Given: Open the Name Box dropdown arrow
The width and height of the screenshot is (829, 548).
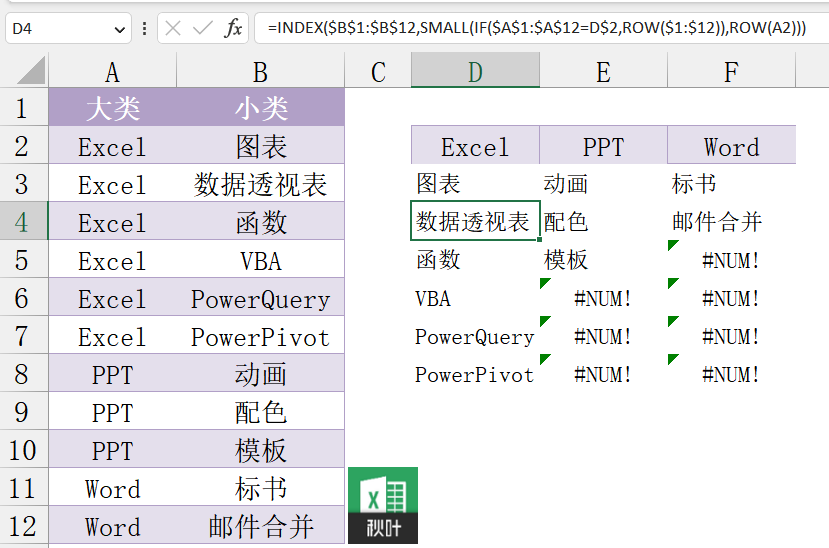Looking at the screenshot, I should (x=119, y=30).
